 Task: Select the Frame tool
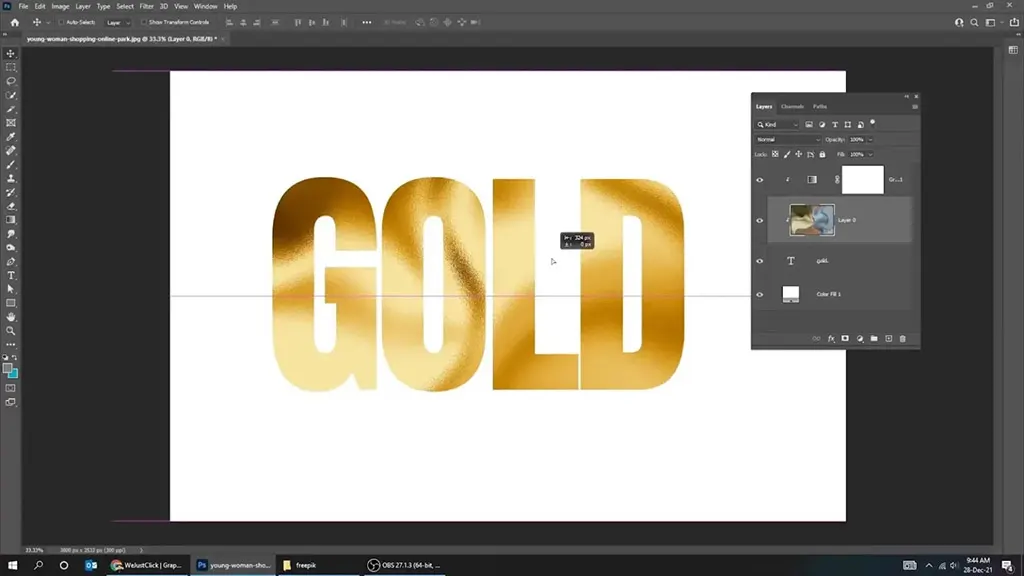coord(10,123)
